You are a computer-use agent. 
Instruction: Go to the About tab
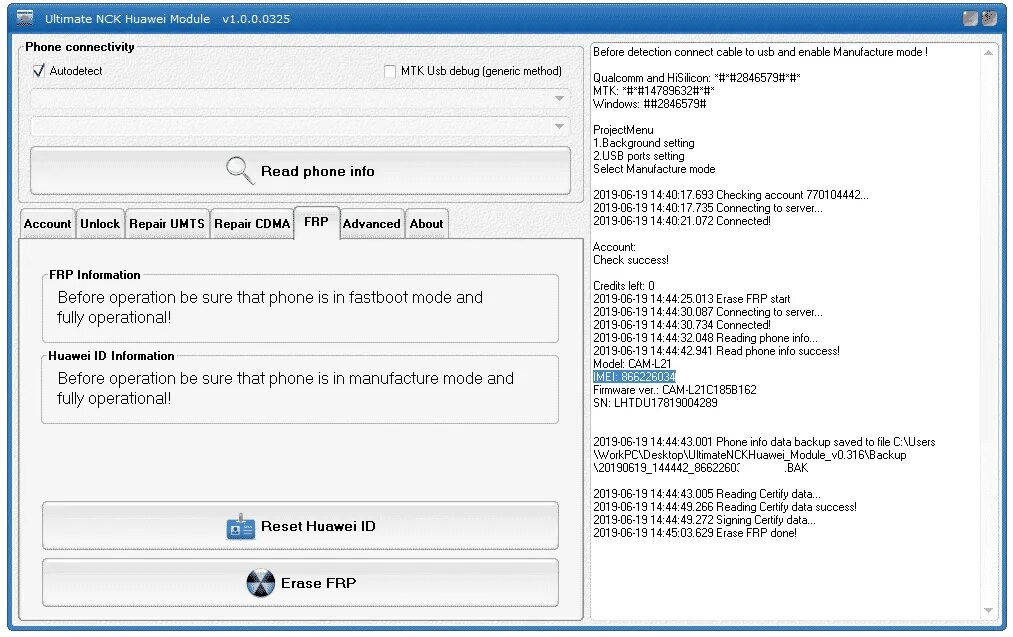tap(426, 224)
